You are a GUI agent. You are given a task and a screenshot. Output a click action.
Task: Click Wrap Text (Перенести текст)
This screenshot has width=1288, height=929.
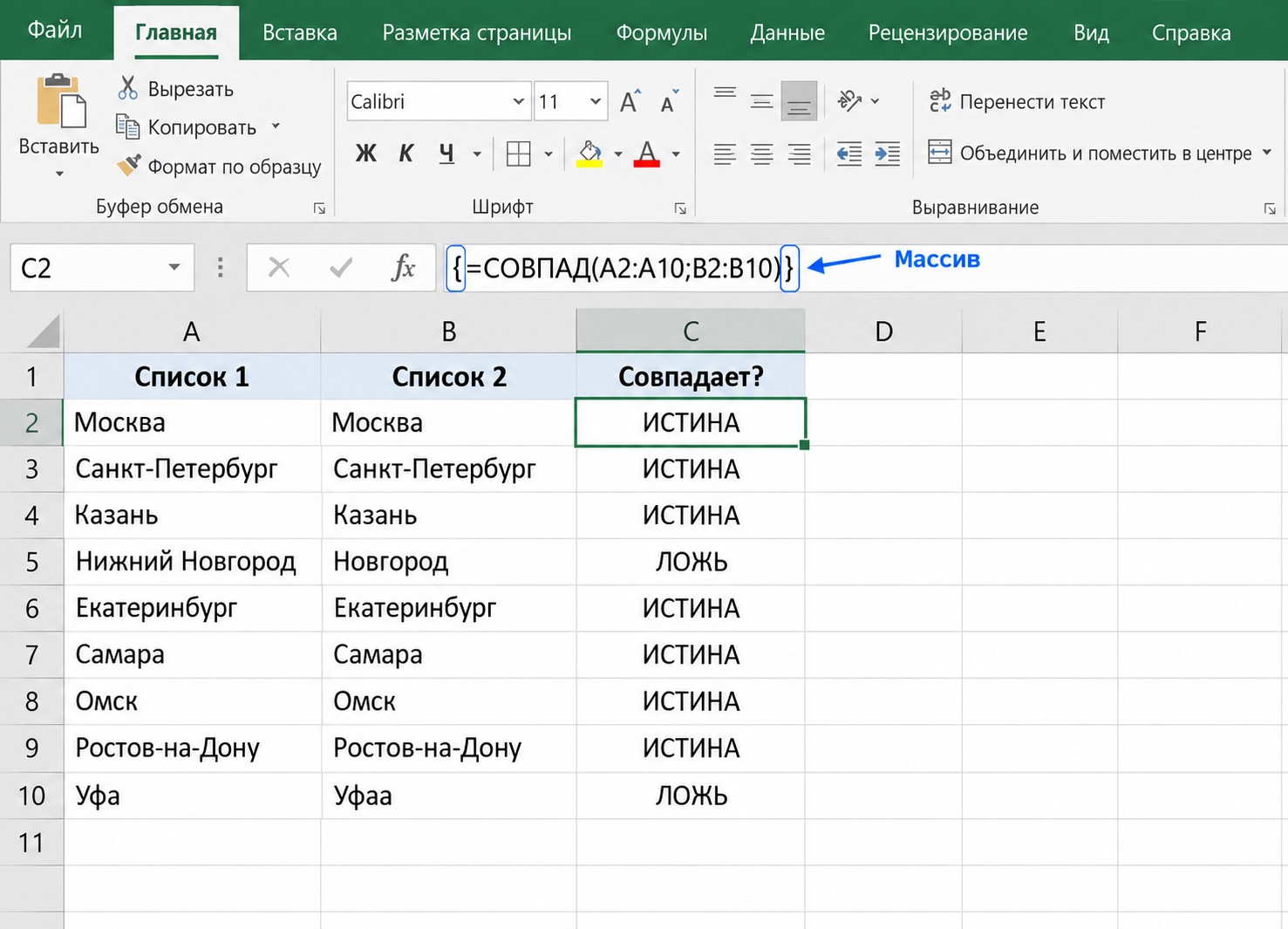tap(1017, 101)
